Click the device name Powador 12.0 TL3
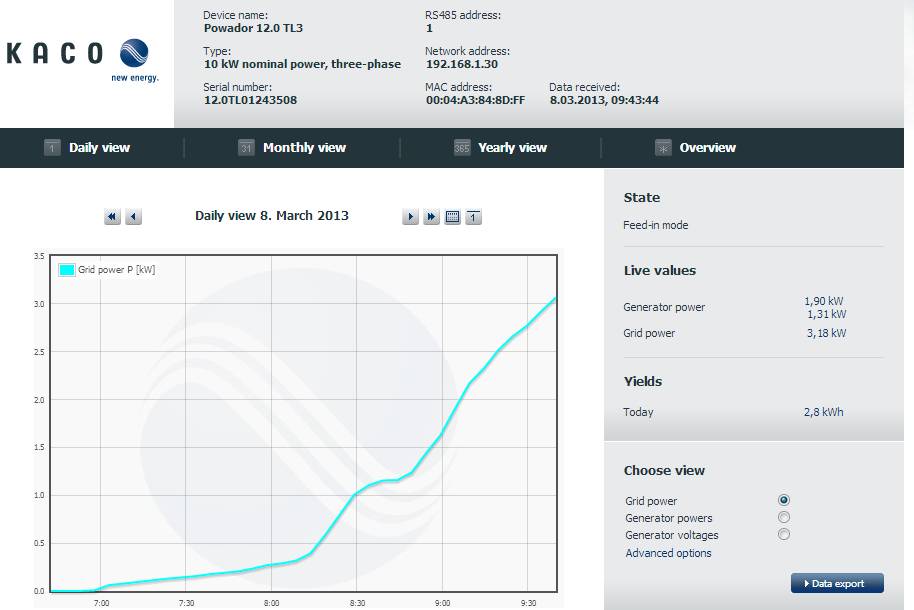Viewport: 914px width, 610px height. (x=253, y=28)
